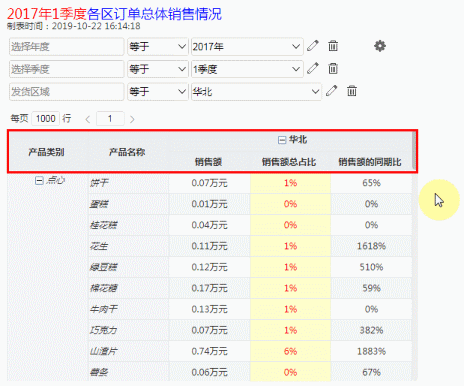Click the 选择季度 field box

66,69
